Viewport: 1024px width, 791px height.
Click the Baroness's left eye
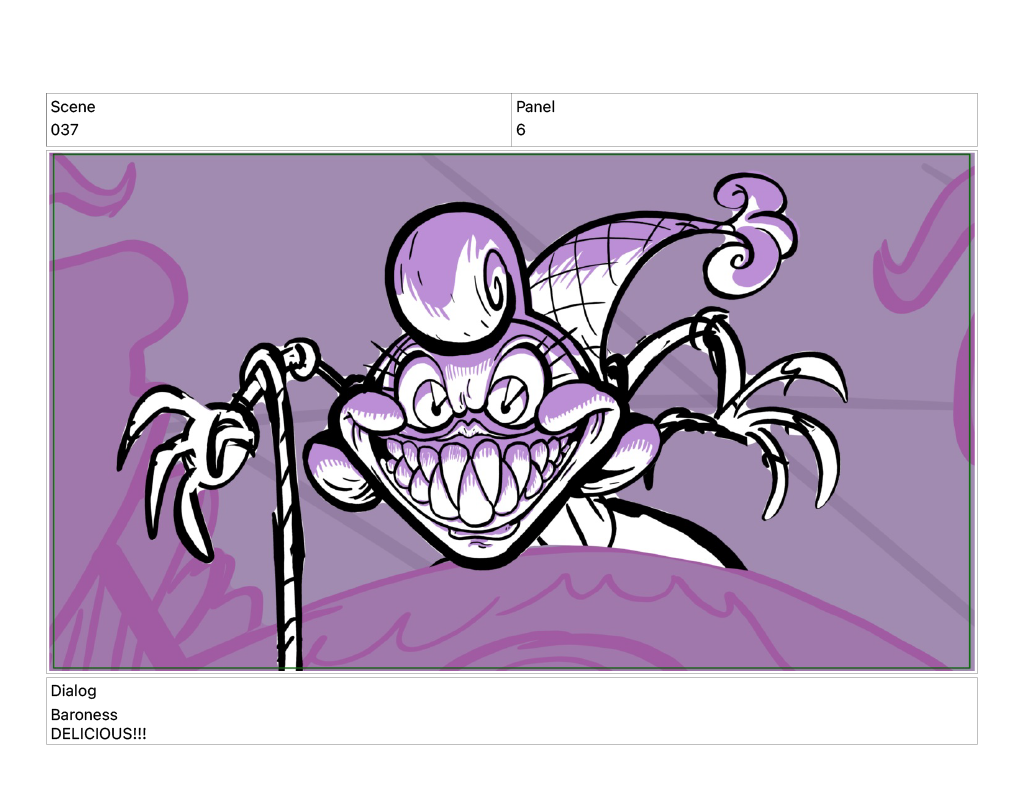pos(432,400)
